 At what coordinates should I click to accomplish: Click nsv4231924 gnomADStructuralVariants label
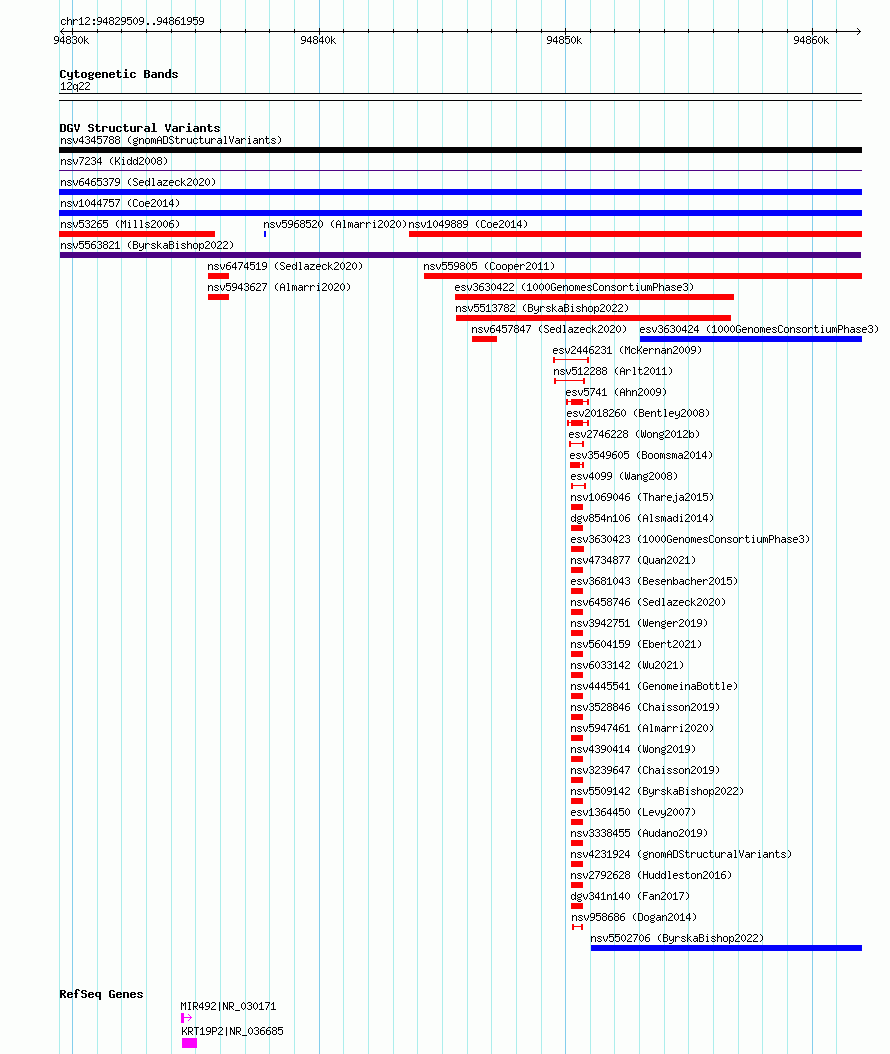681,854
